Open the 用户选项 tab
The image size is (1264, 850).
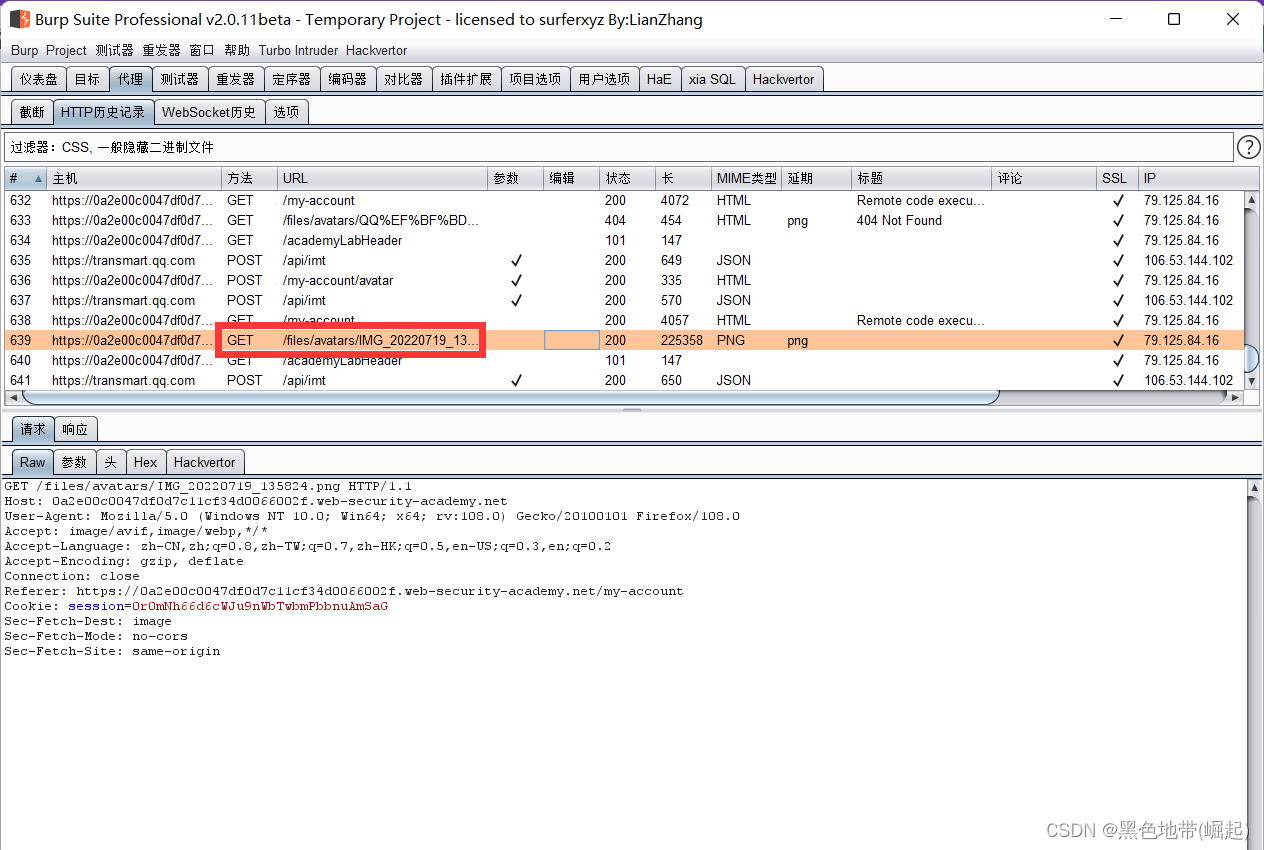pyautogui.click(x=604, y=79)
